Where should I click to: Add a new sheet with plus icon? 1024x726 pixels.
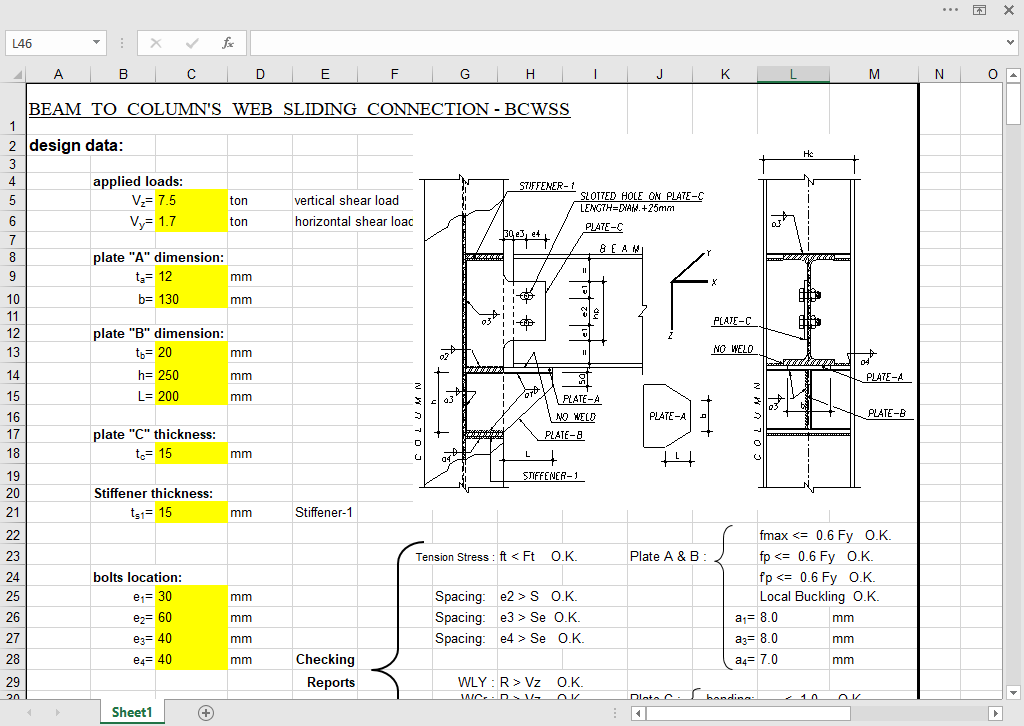206,712
